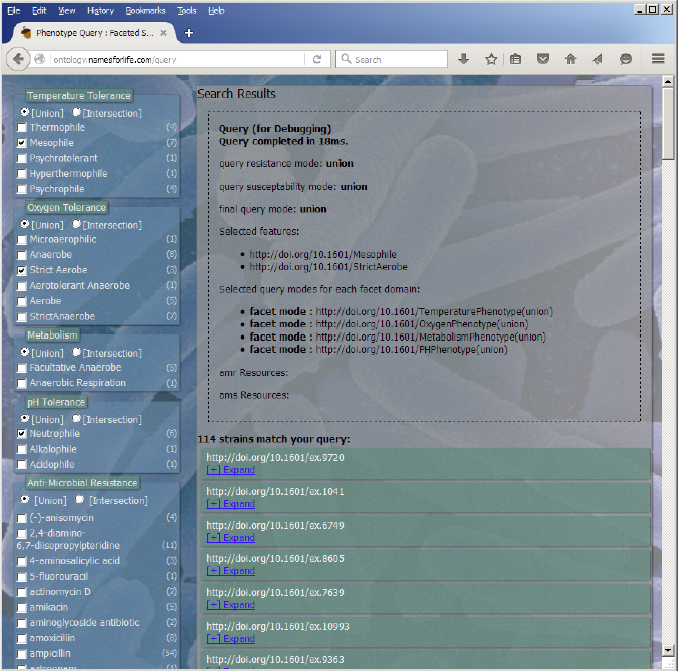This screenshot has width=678, height=671.
Task: Expand result ex.9720 details
Action: pos(230,469)
